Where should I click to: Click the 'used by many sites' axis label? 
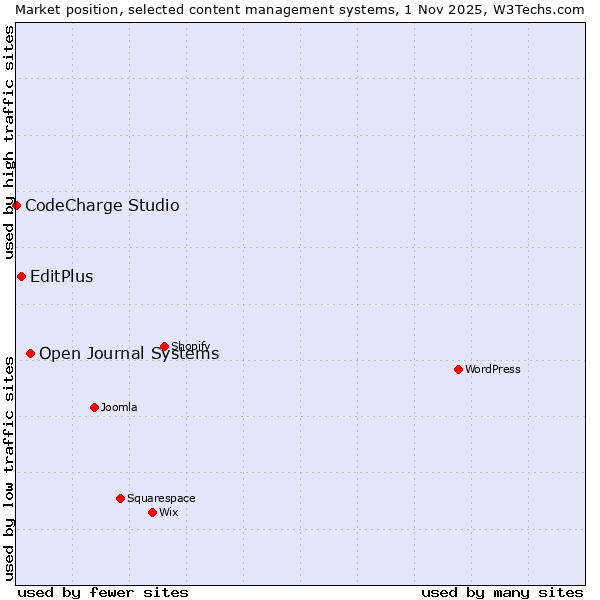click(502, 592)
